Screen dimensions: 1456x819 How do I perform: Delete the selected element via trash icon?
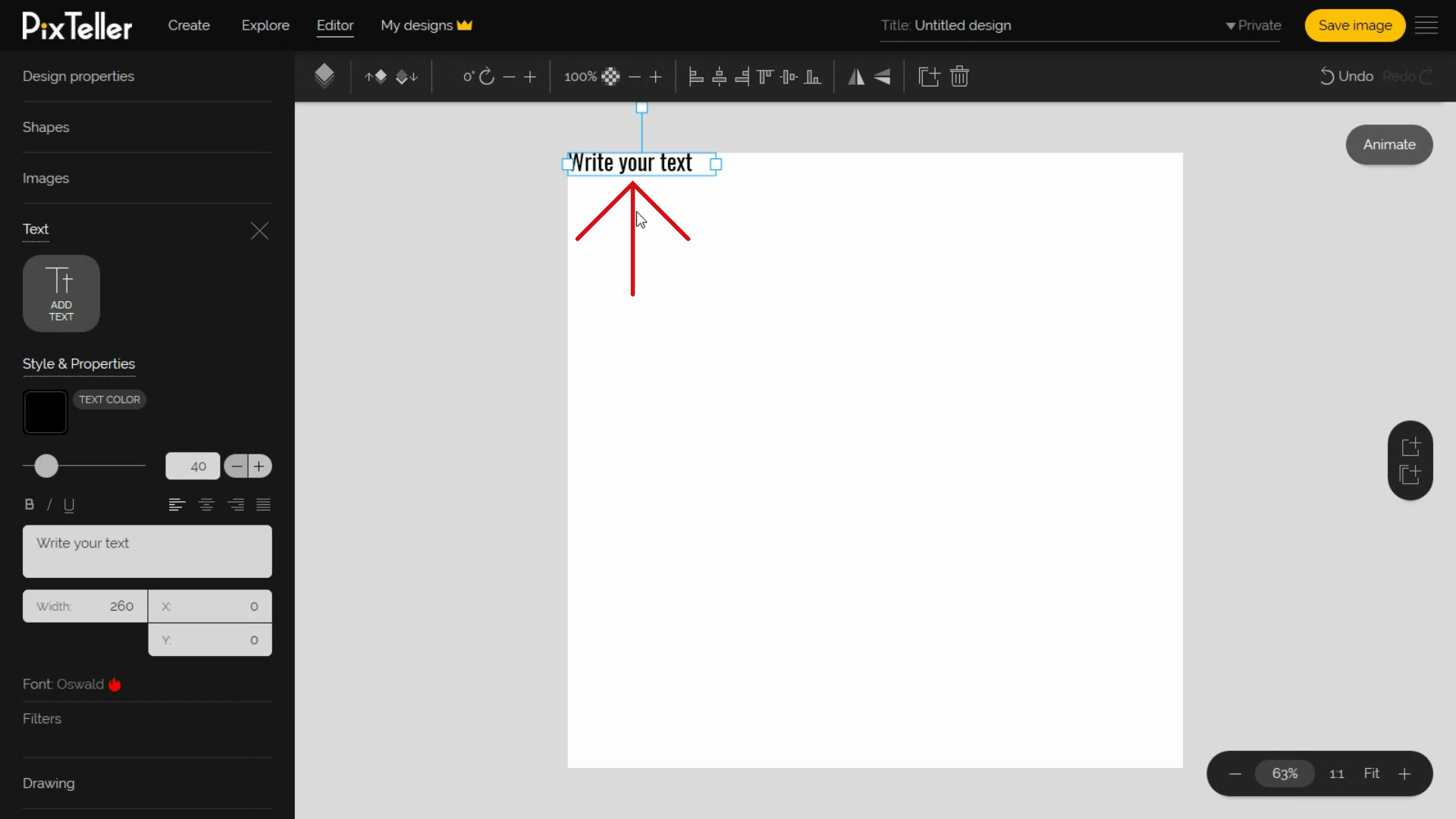pos(959,77)
